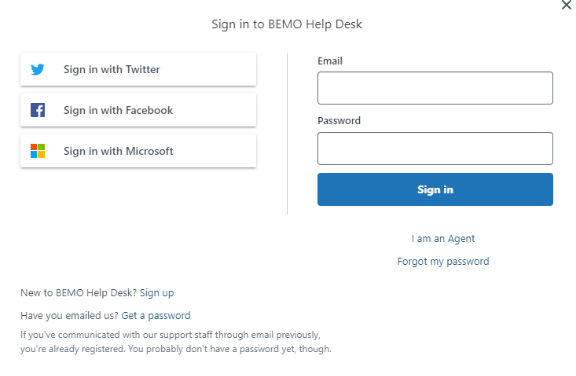
Task: Close the sign-in dialog with the X
Action: click(566, 5)
